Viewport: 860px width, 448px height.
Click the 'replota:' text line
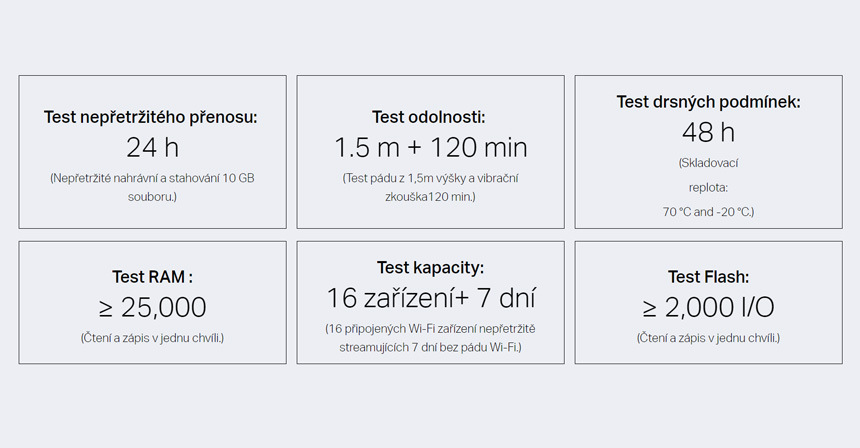click(708, 187)
